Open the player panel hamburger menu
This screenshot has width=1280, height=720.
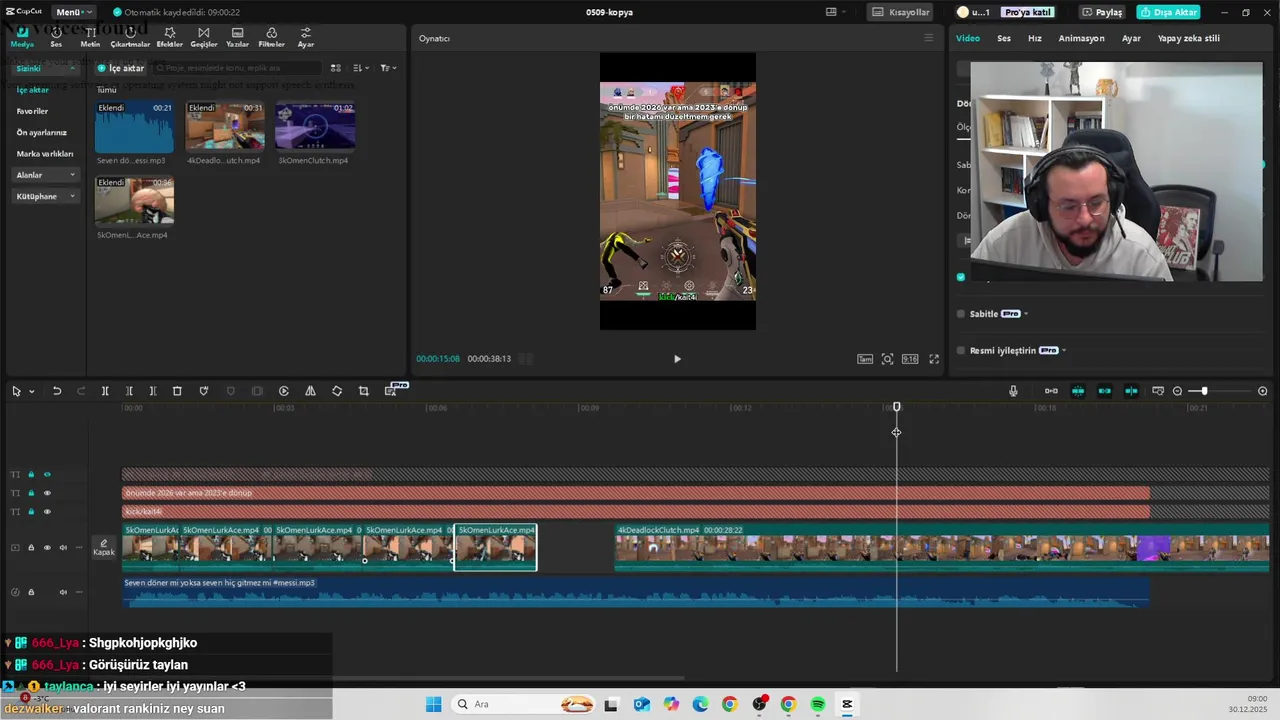tap(928, 38)
